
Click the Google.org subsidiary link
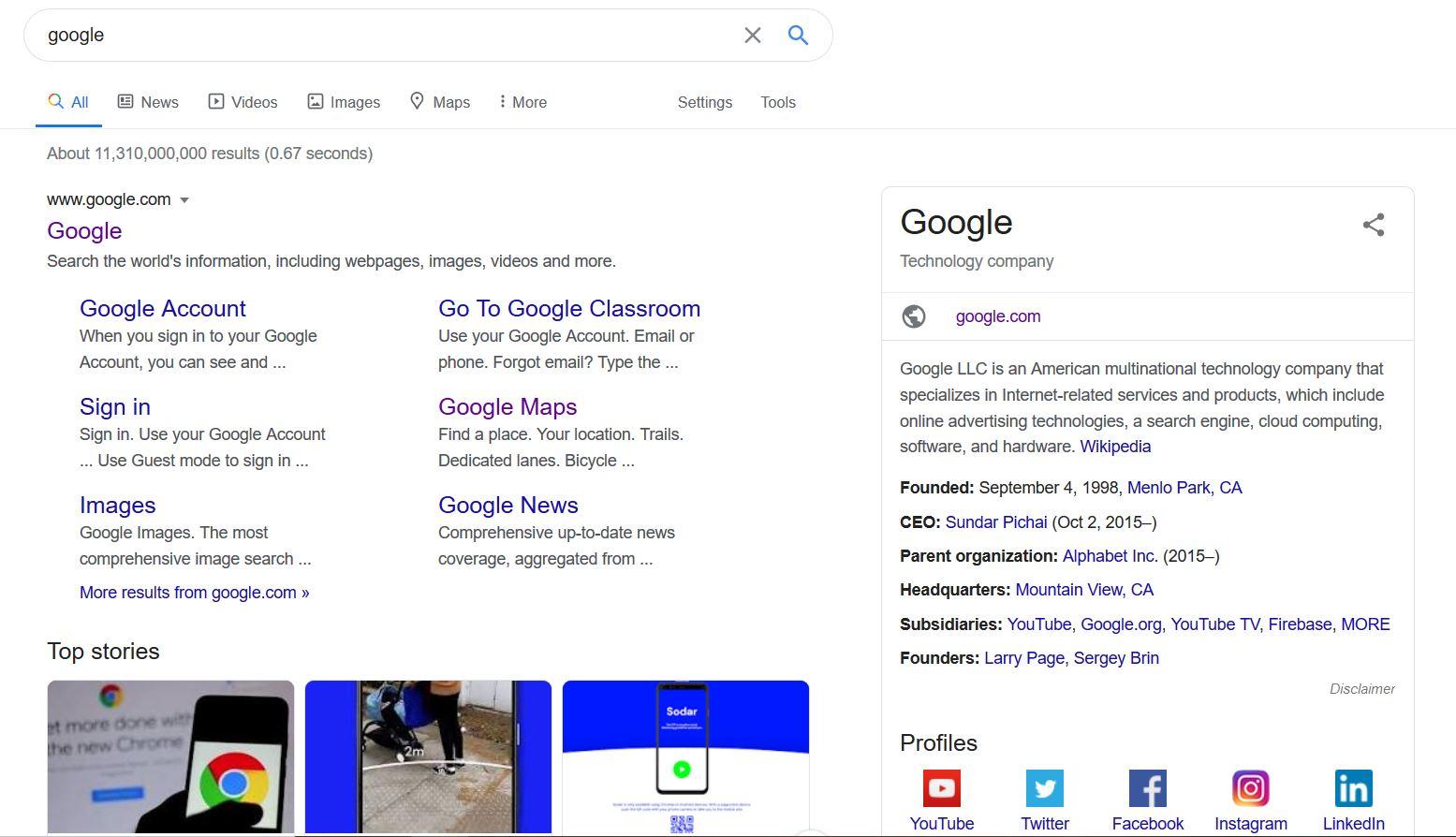tap(1121, 624)
